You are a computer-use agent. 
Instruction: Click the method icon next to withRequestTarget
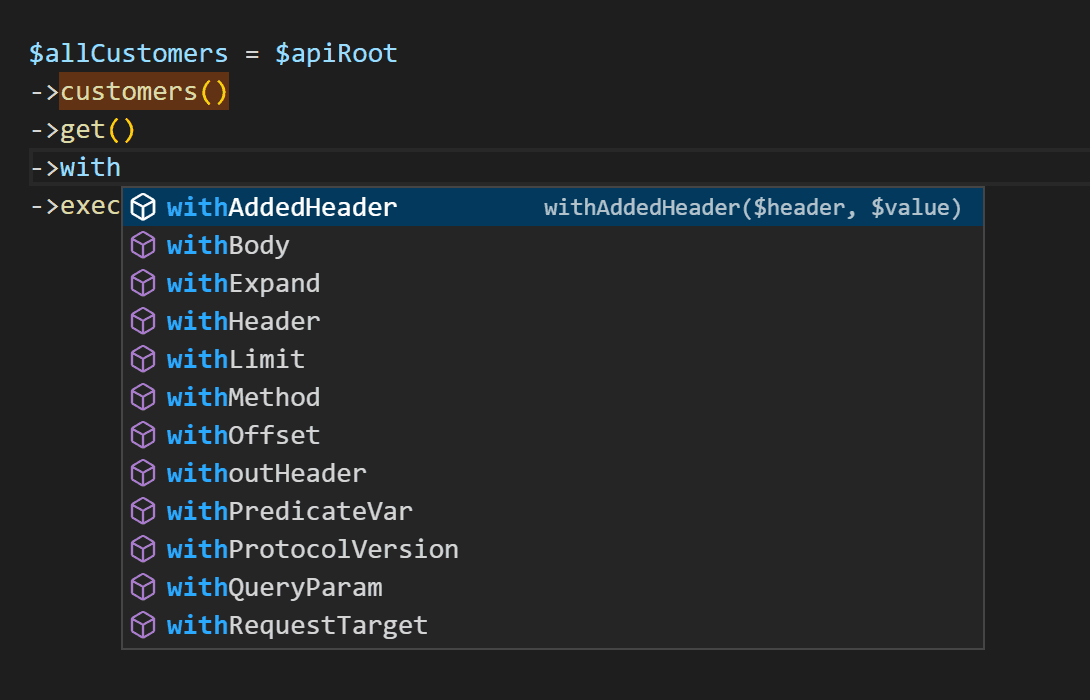144,626
